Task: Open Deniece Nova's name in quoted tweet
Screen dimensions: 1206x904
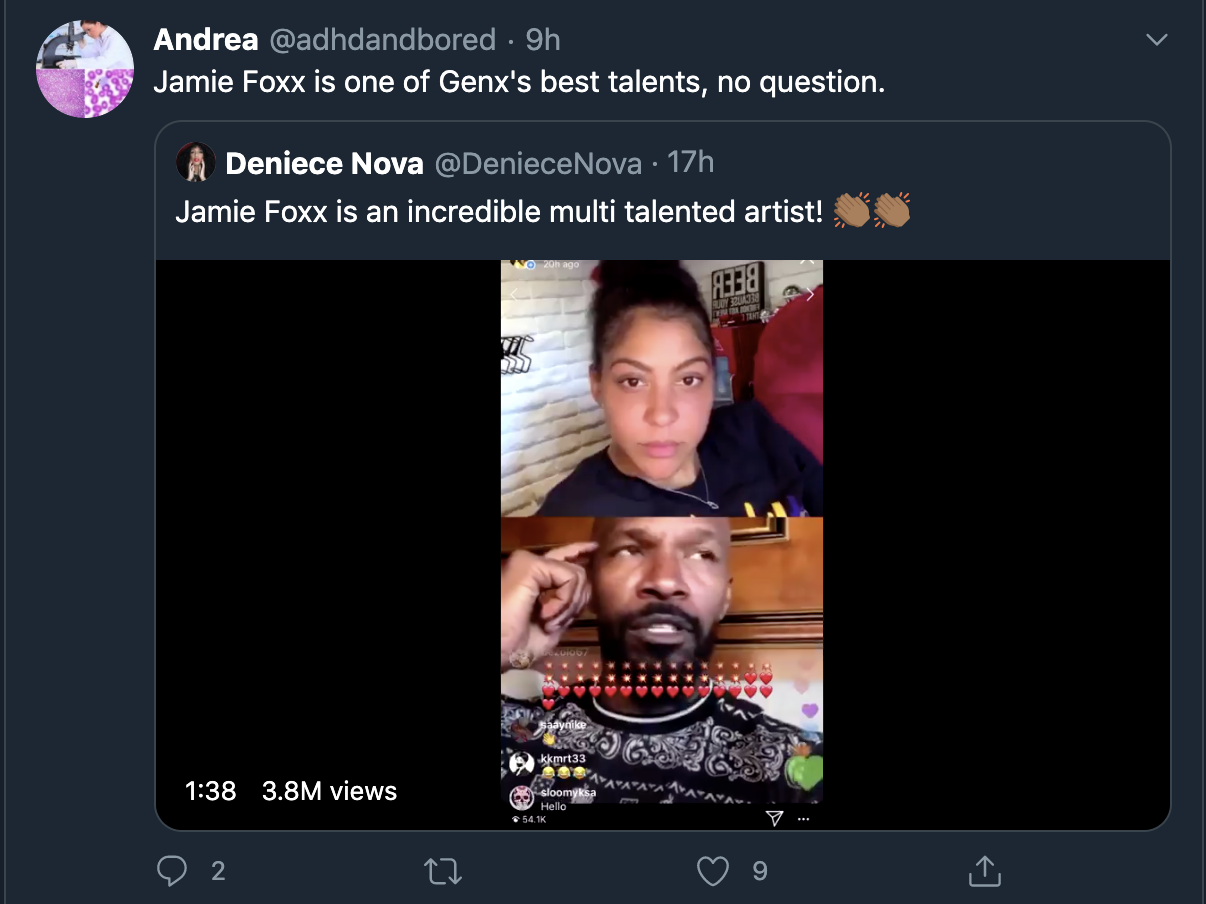Action: coord(324,163)
